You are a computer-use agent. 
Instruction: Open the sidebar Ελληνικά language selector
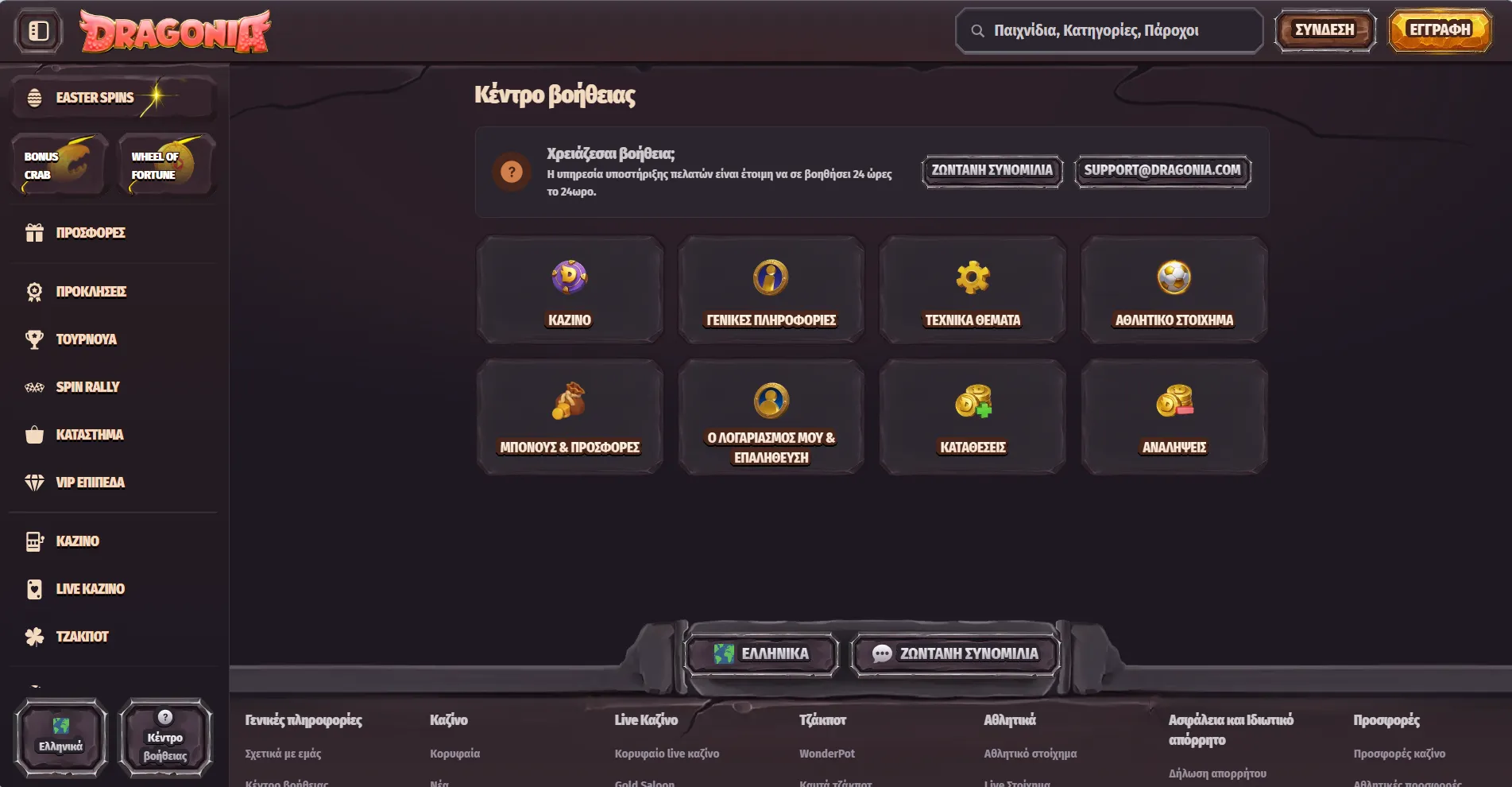click(x=61, y=737)
